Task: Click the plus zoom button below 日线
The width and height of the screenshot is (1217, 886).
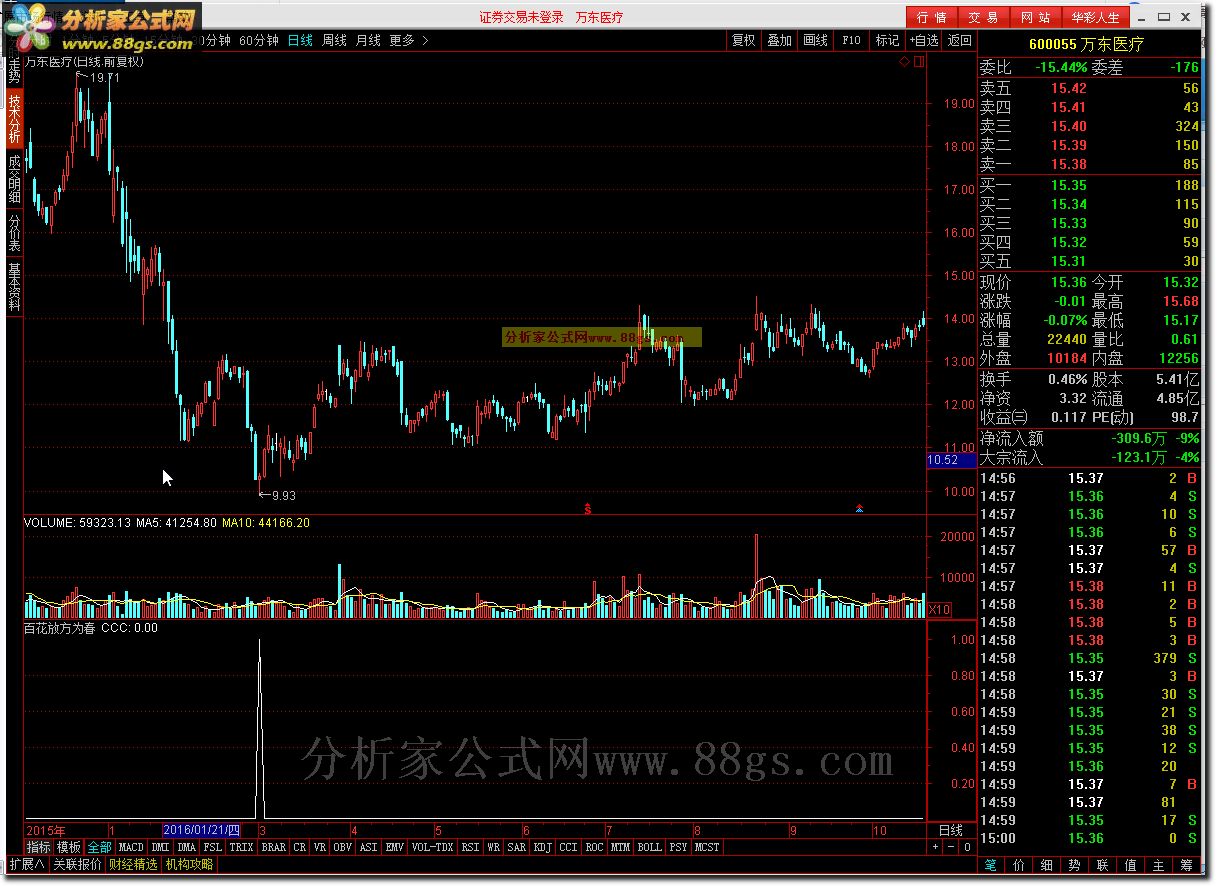Action: [x=936, y=847]
